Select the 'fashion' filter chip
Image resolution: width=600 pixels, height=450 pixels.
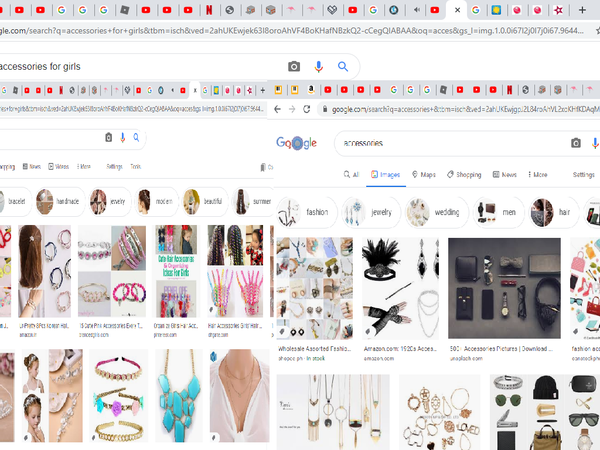(x=307, y=212)
